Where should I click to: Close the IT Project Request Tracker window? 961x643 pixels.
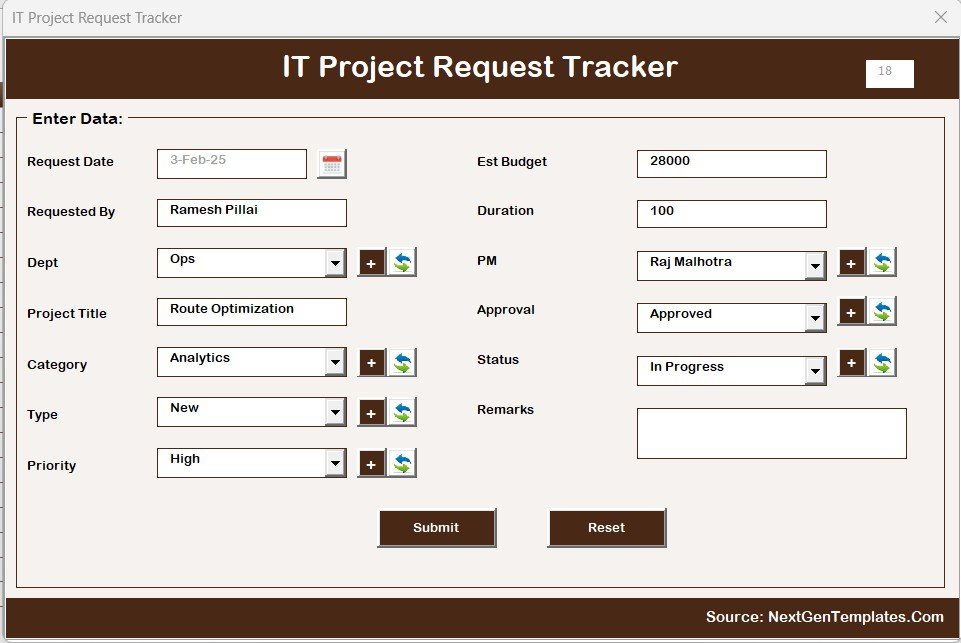[940, 17]
